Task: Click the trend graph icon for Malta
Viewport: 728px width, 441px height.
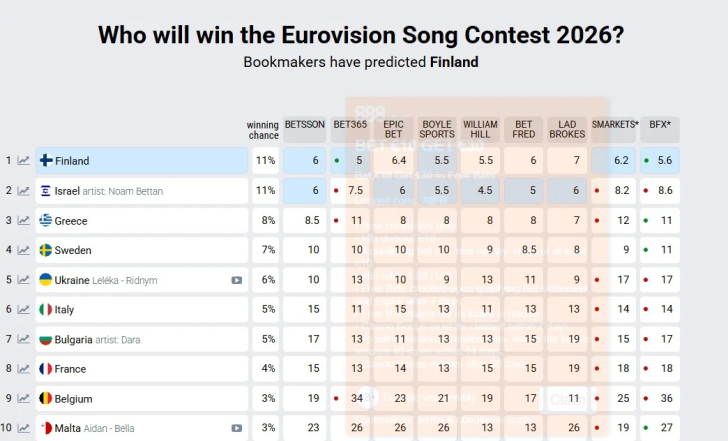Action: pos(23,428)
